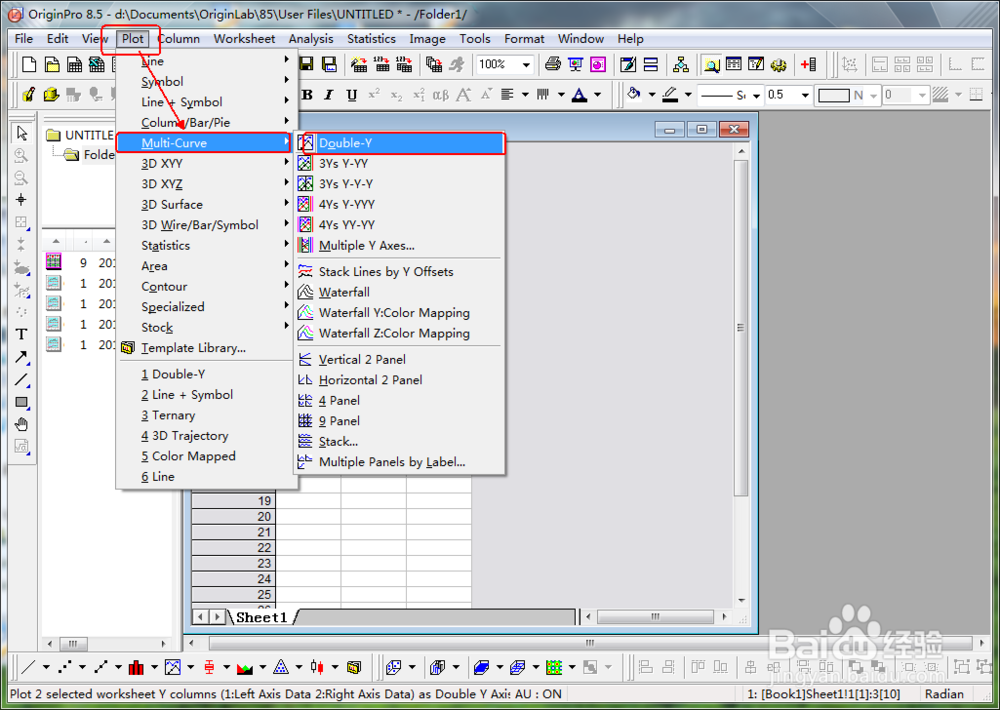Select worksheet row header 19
Screen dimensions: 1000x710
tap(233, 501)
